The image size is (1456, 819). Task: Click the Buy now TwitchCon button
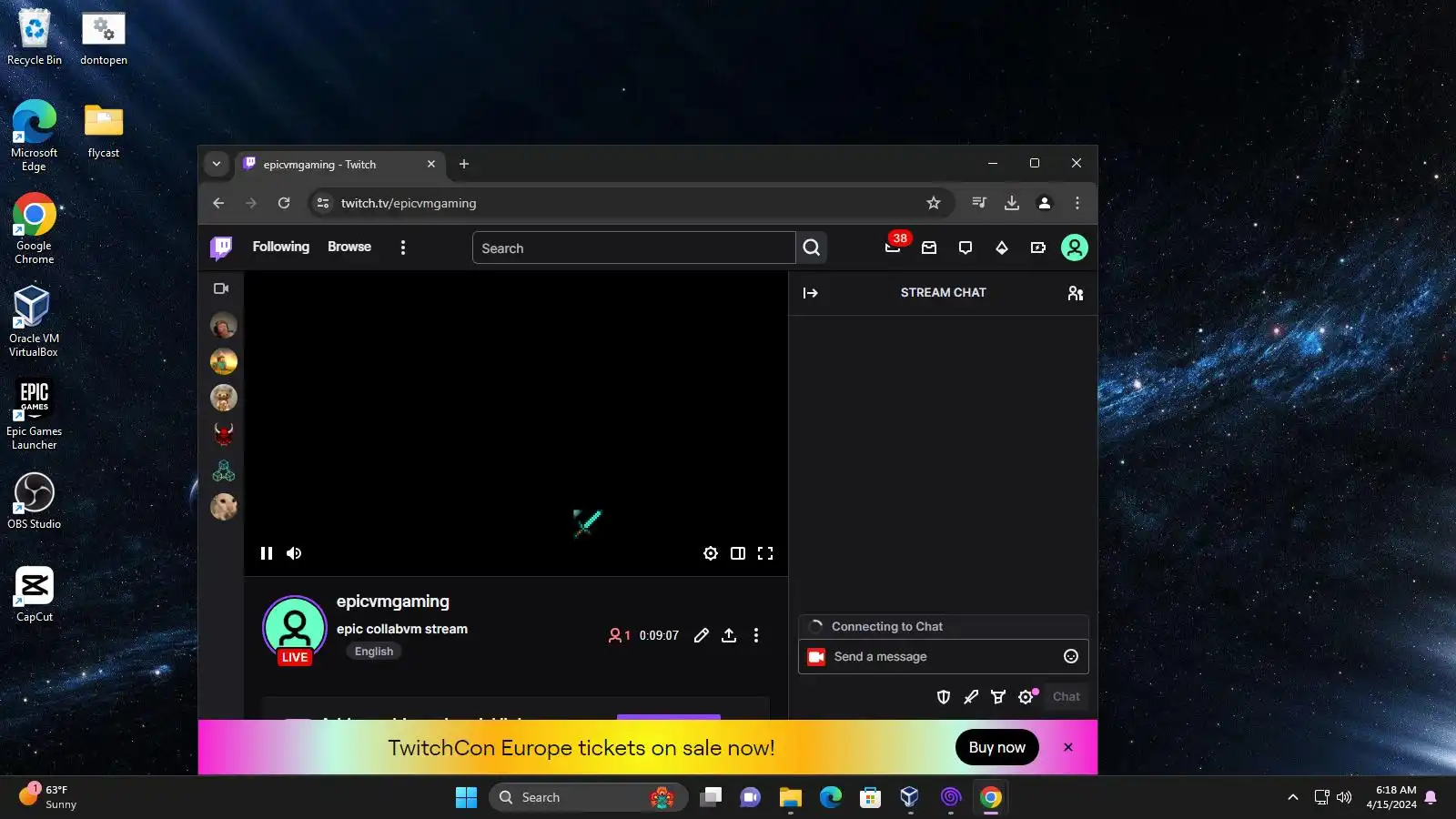click(997, 747)
